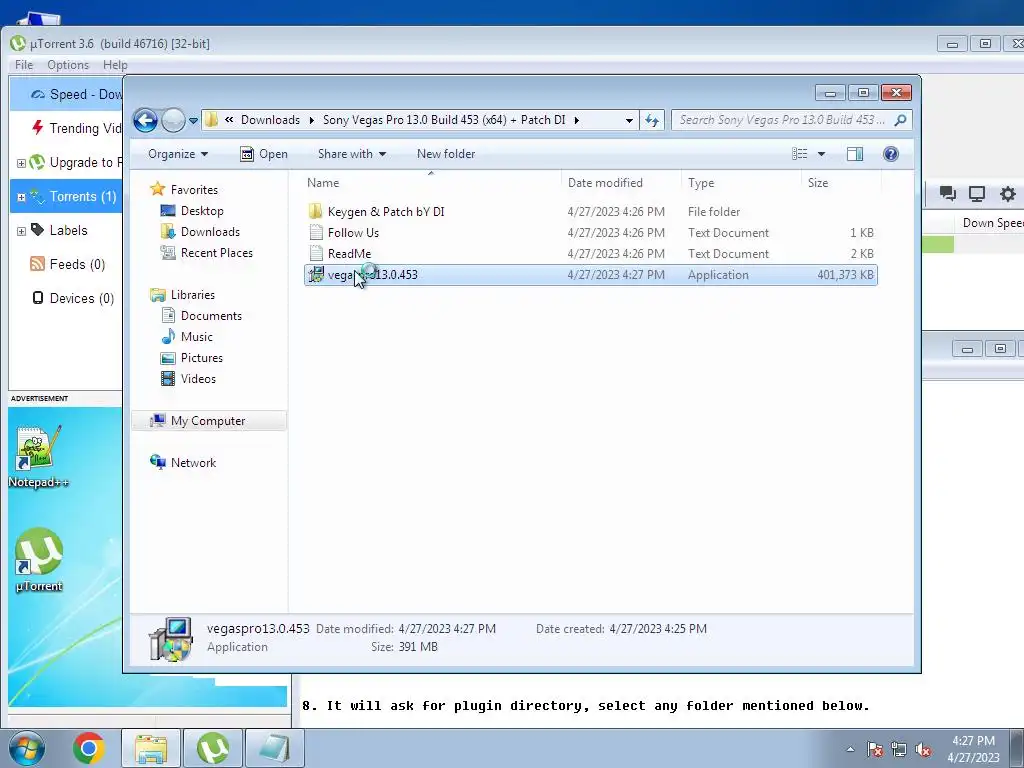Screen dimensions: 1024x768
Task: Sort by the Name column header
Action: pos(431,183)
